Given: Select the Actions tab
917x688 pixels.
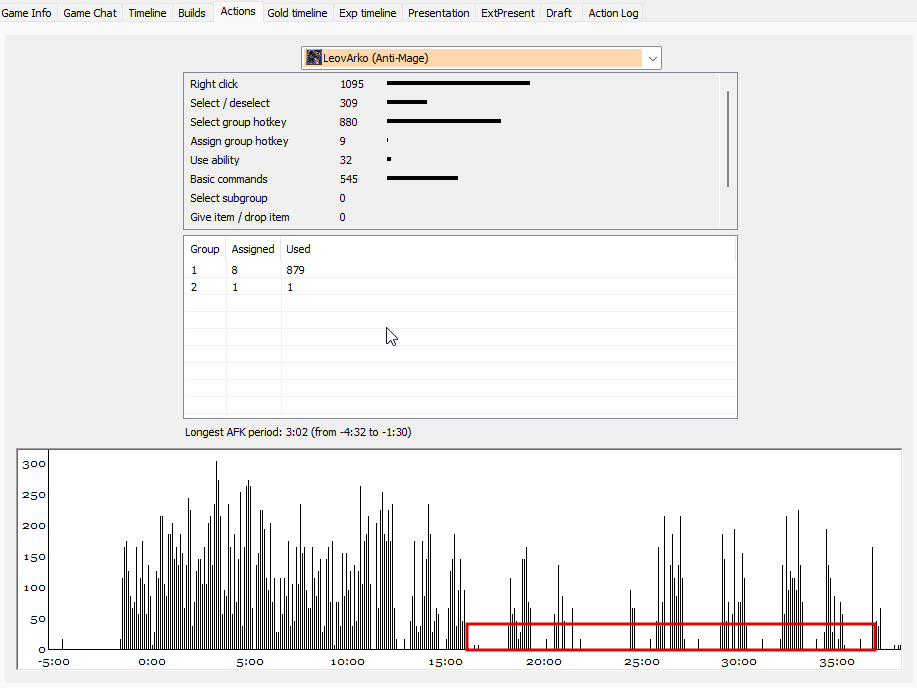Looking at the screenshot, I should coord(237,11).
